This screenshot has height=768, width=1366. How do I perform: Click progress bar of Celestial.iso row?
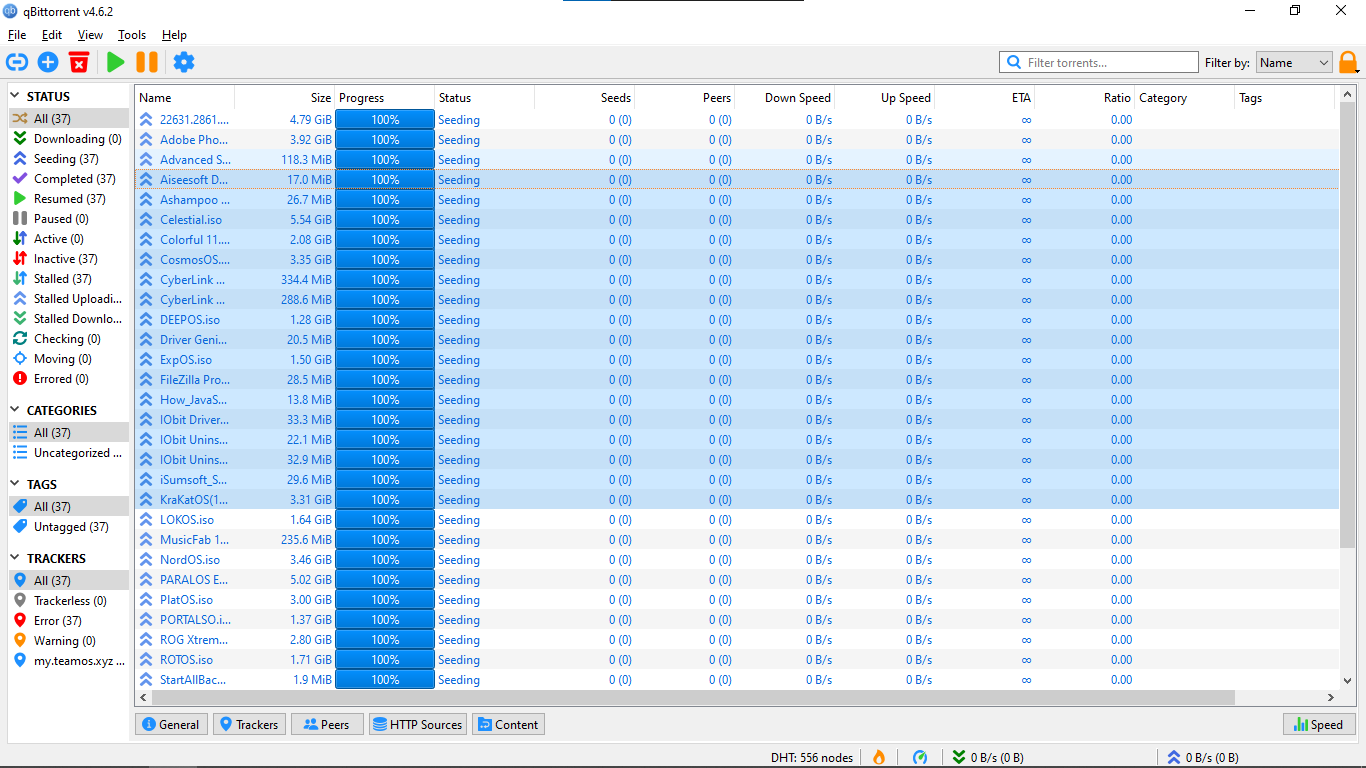(385, 220)
